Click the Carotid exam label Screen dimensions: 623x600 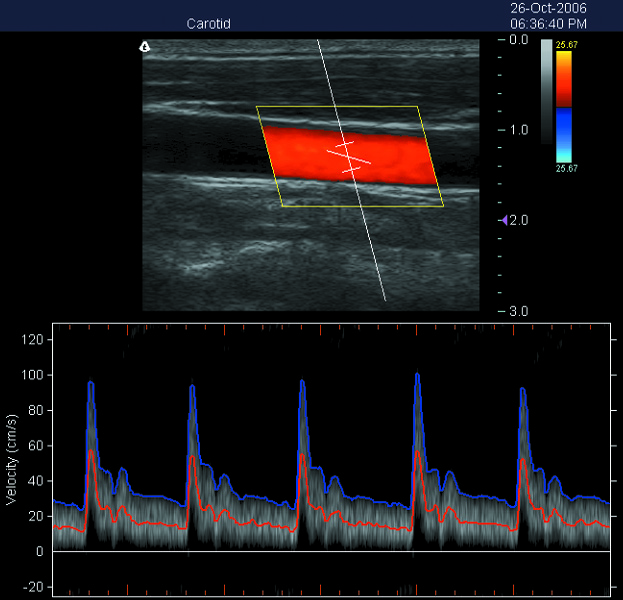pyautogui.click(x=209, y=23)
